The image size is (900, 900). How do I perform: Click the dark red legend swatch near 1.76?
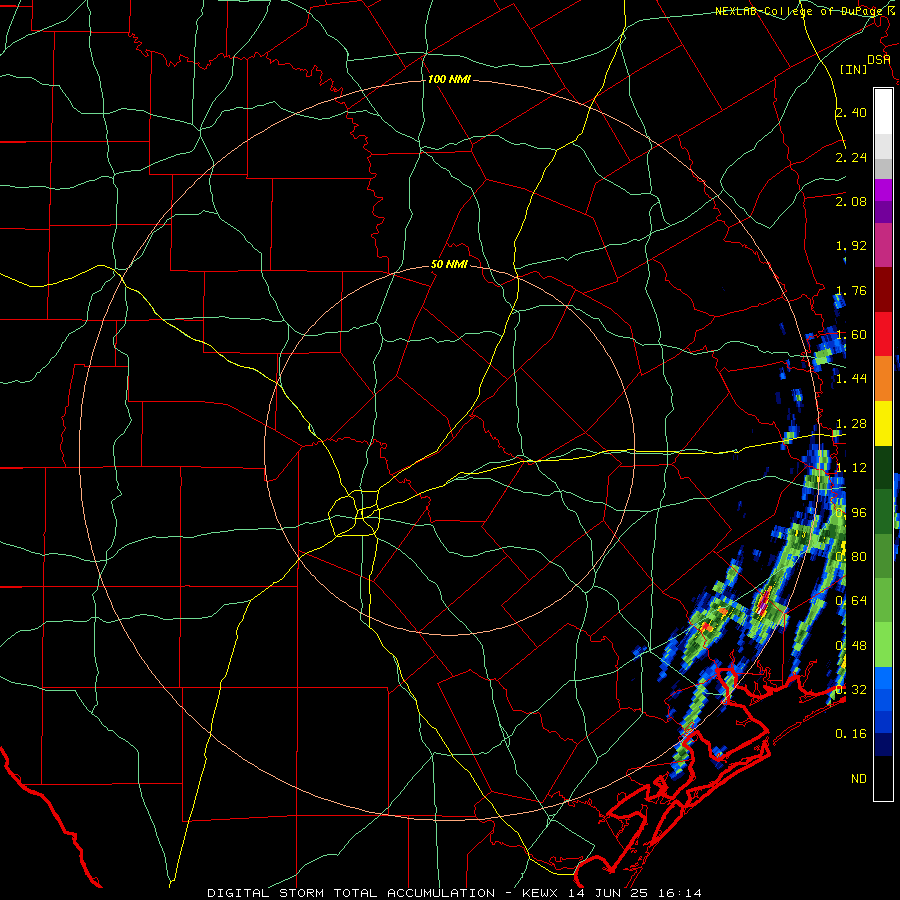point(883,290)
